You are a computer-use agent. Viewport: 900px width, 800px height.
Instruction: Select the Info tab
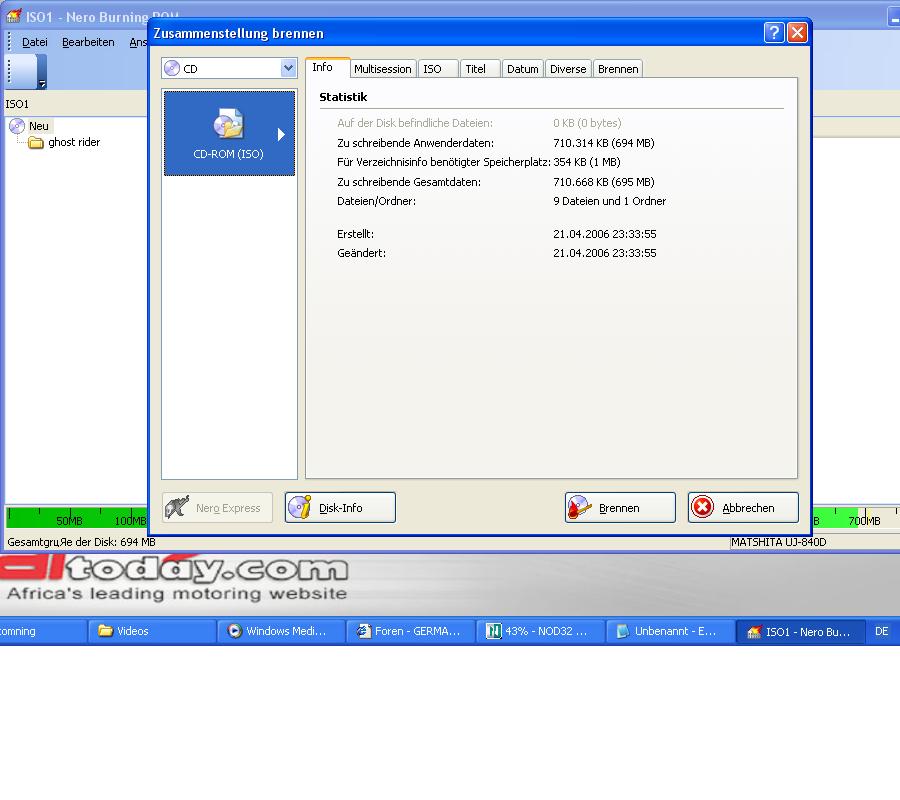tap(328, 67)
